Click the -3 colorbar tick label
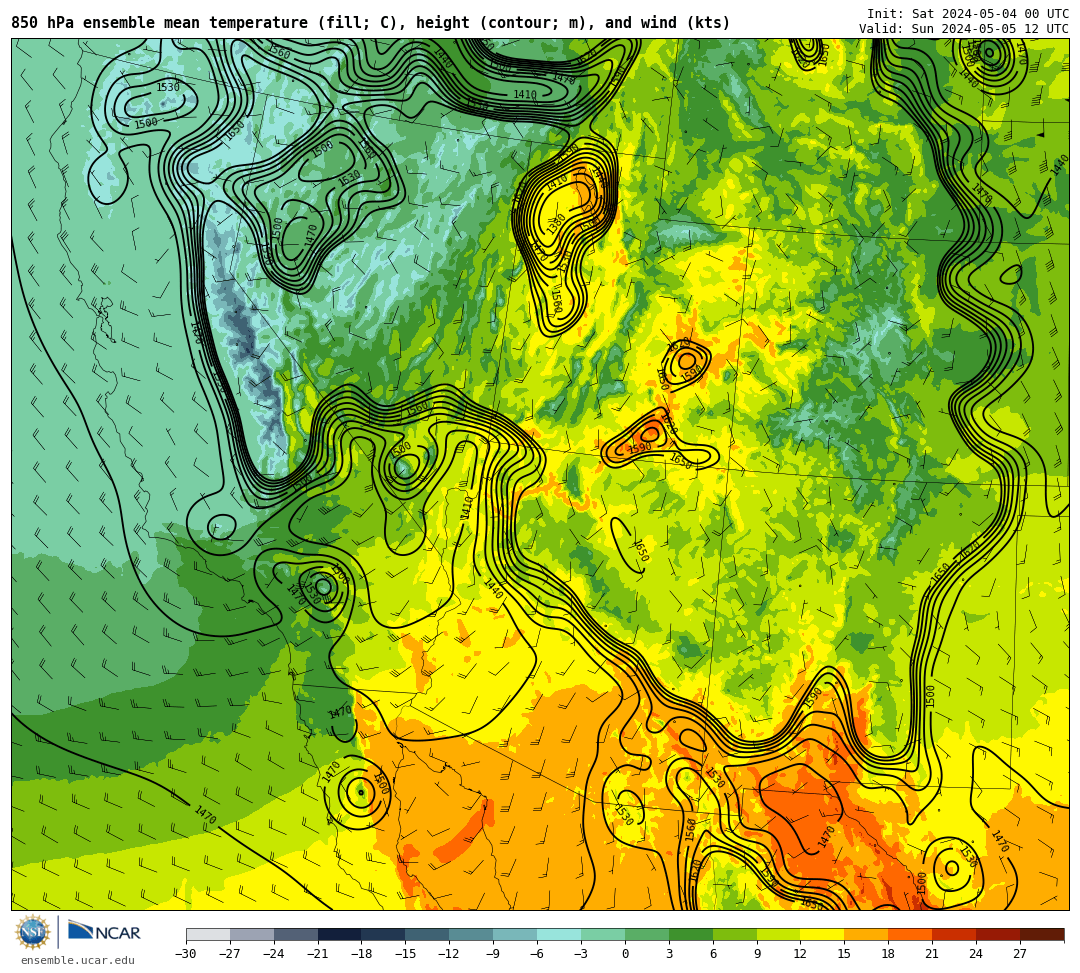 [579, 954]
